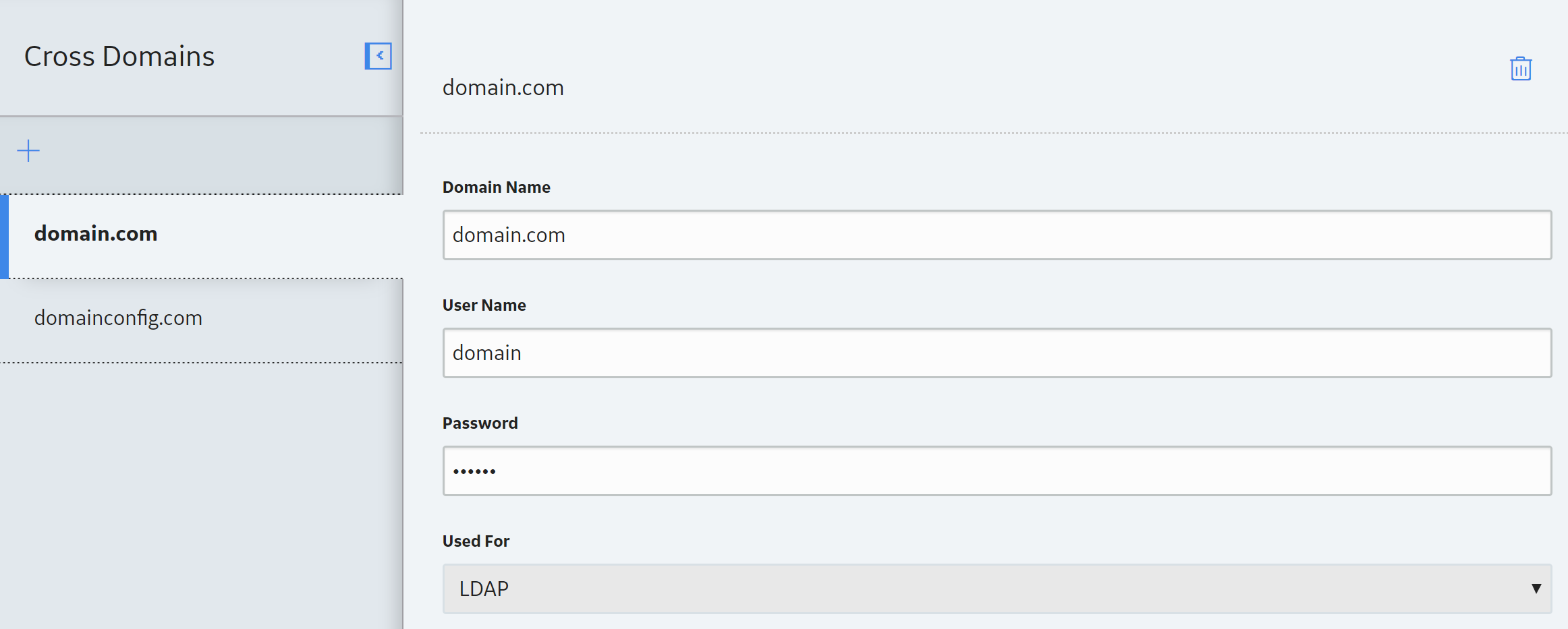This screenshot has height=629, width=1568.
Task: Collapse the Cross Domains sidebar panel
Action: tap(379, 56)
